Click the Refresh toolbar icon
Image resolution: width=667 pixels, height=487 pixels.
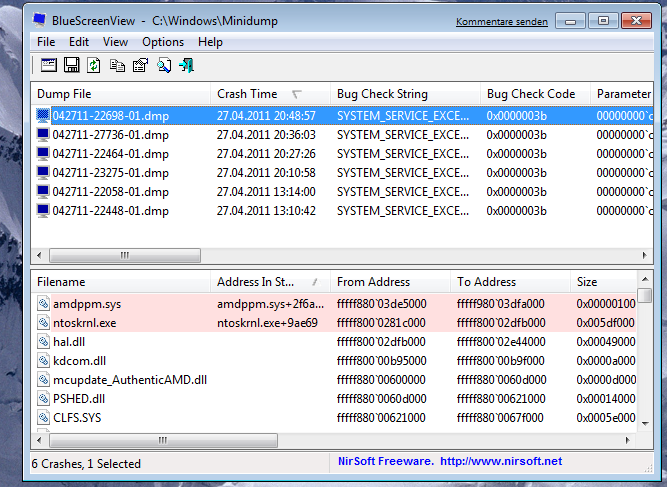94,65
